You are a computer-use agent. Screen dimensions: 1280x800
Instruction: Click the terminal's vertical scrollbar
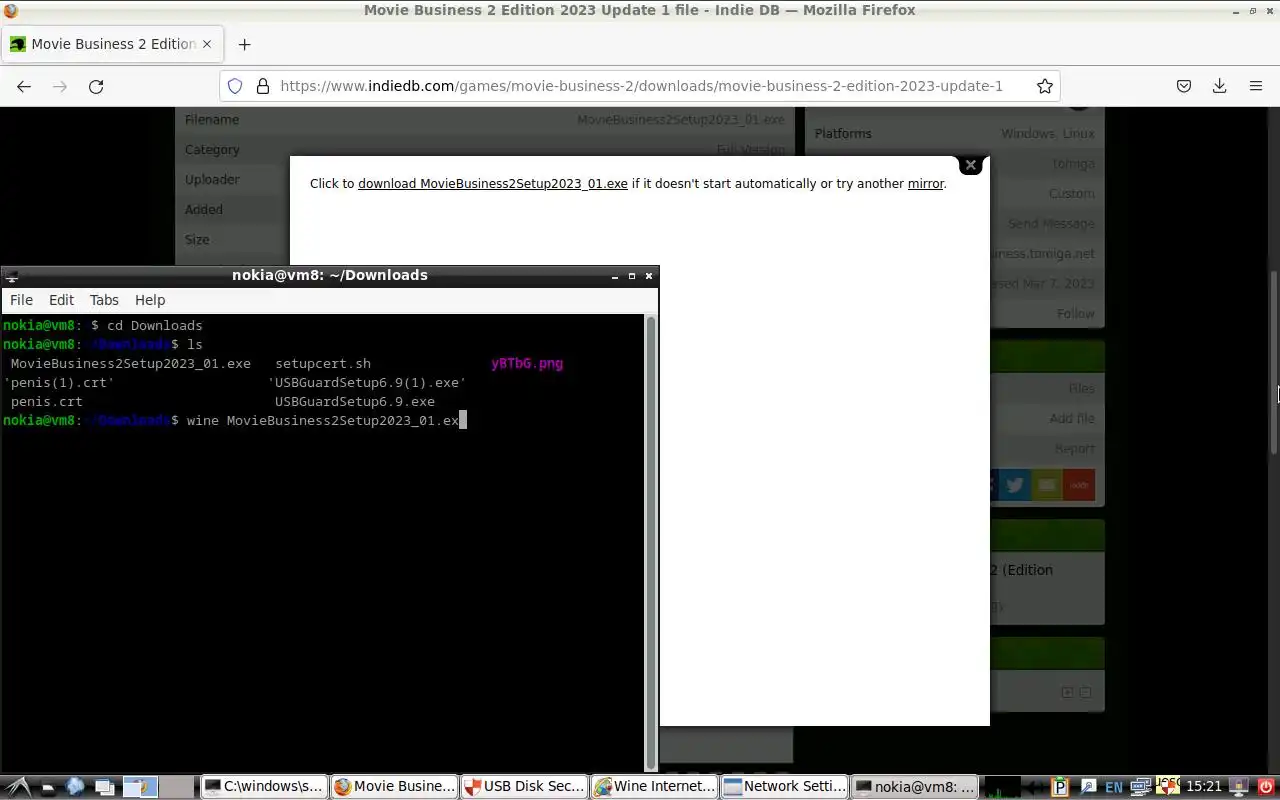click(652, 541)
